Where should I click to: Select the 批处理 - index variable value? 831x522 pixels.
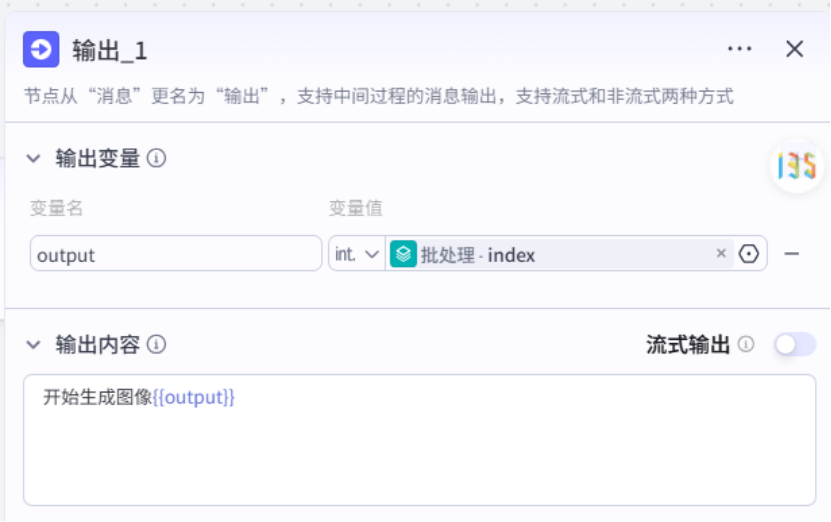pyautogui.click(x=562, y=254)
